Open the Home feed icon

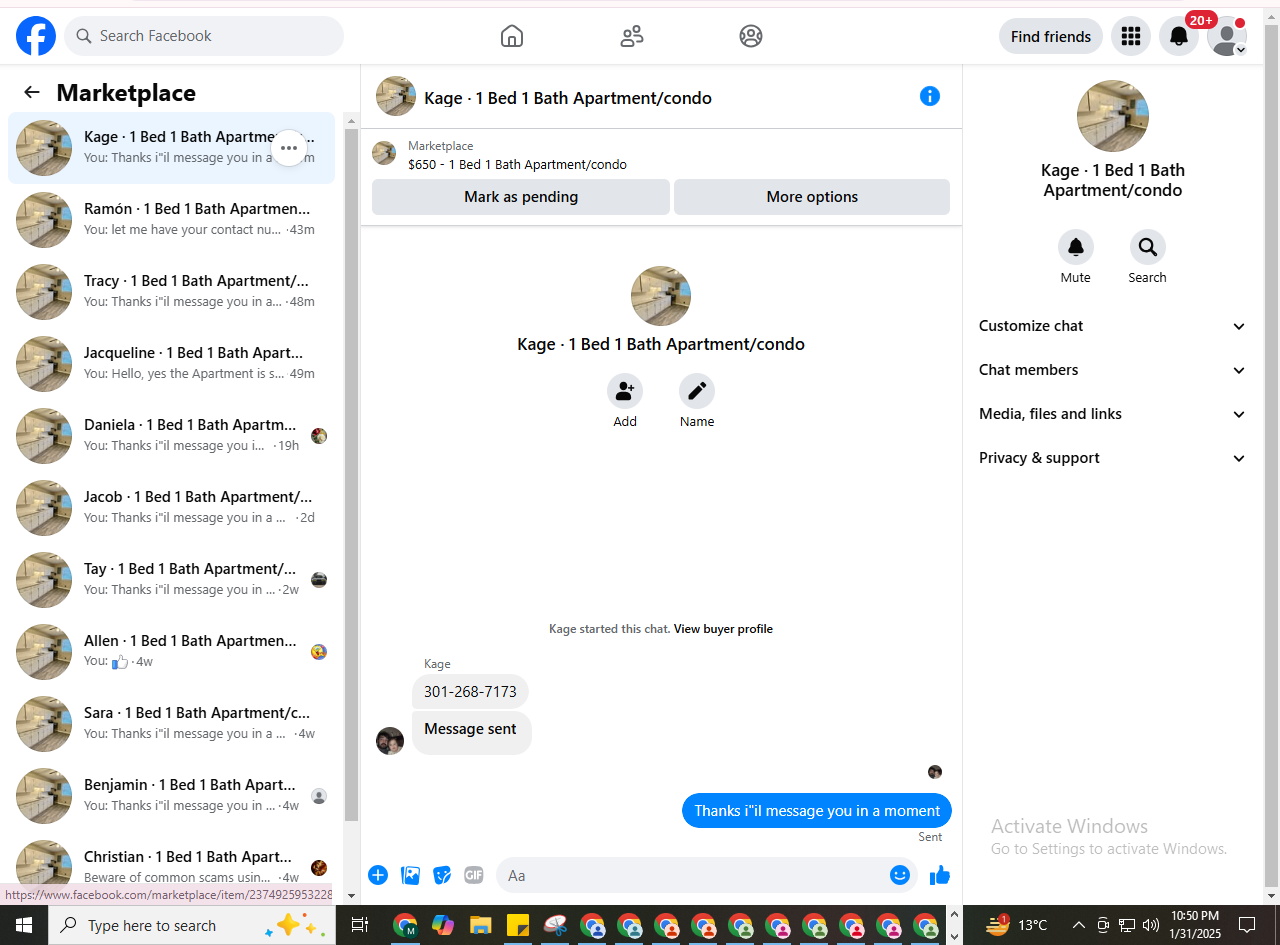(512, 36)
